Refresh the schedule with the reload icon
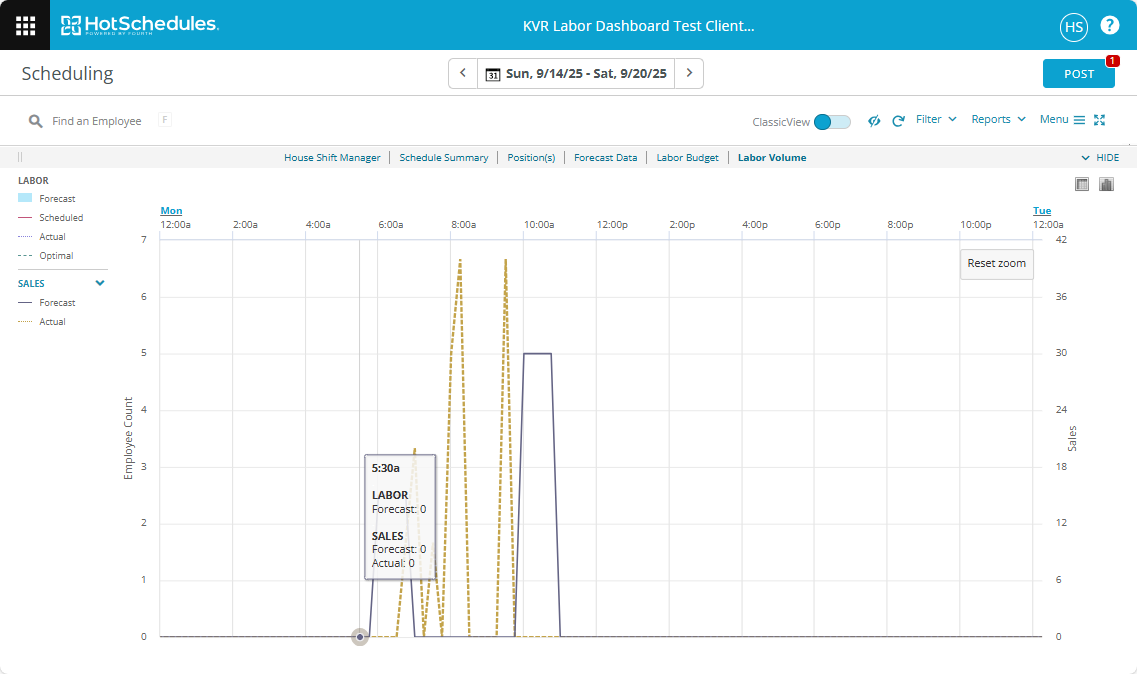This screenshot has height=674, width=1137. (x=898, y=120)
